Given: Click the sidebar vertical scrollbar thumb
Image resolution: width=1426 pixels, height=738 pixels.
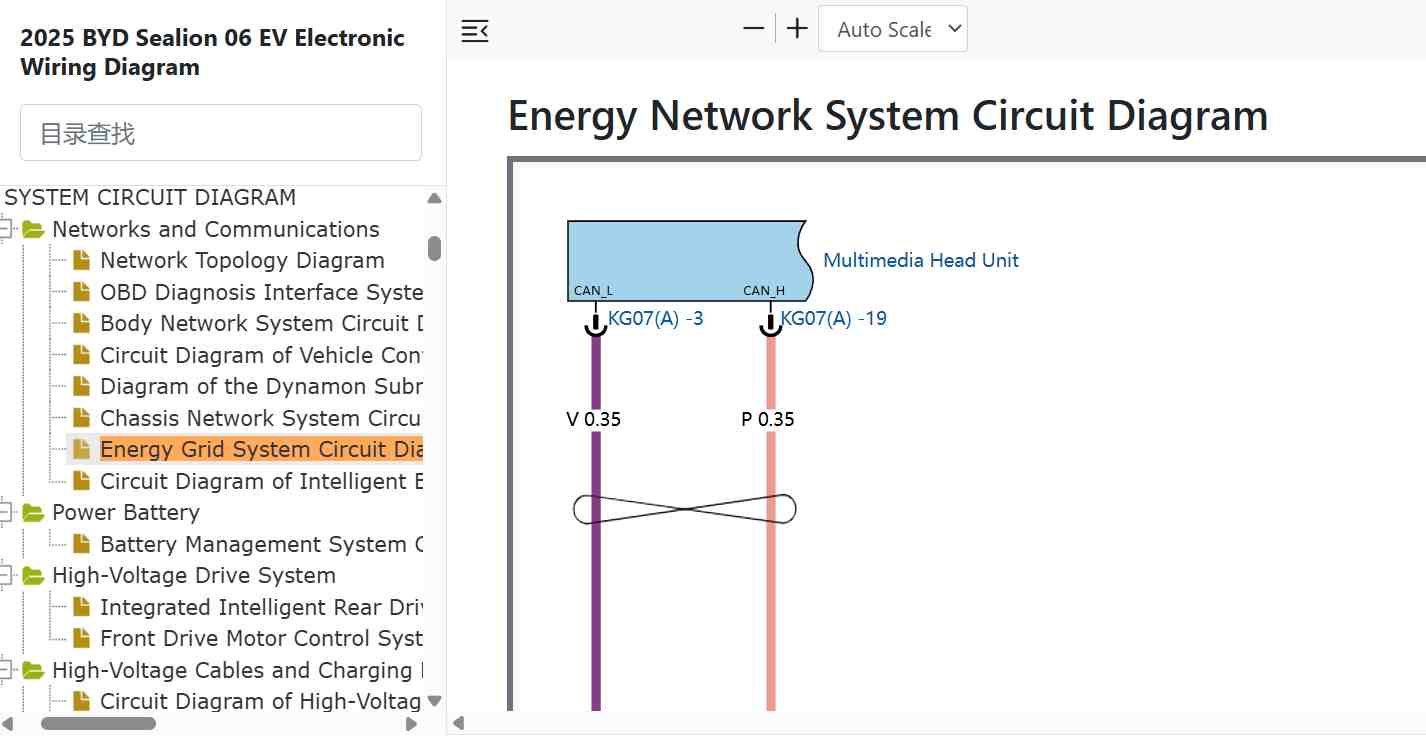Looking at the screenshot, I should (434, 248).
